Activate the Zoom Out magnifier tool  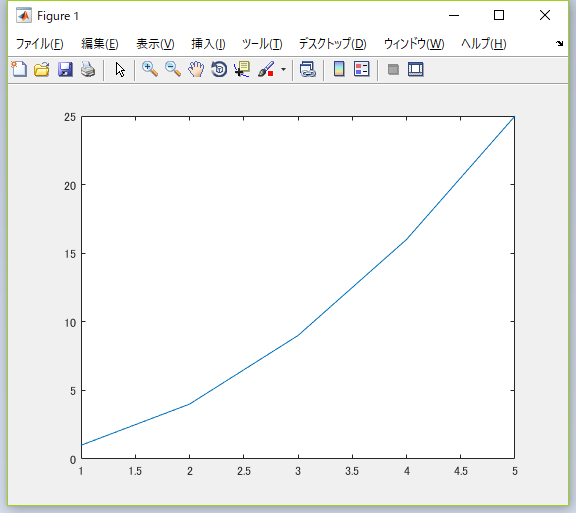[x=173, y=69]
